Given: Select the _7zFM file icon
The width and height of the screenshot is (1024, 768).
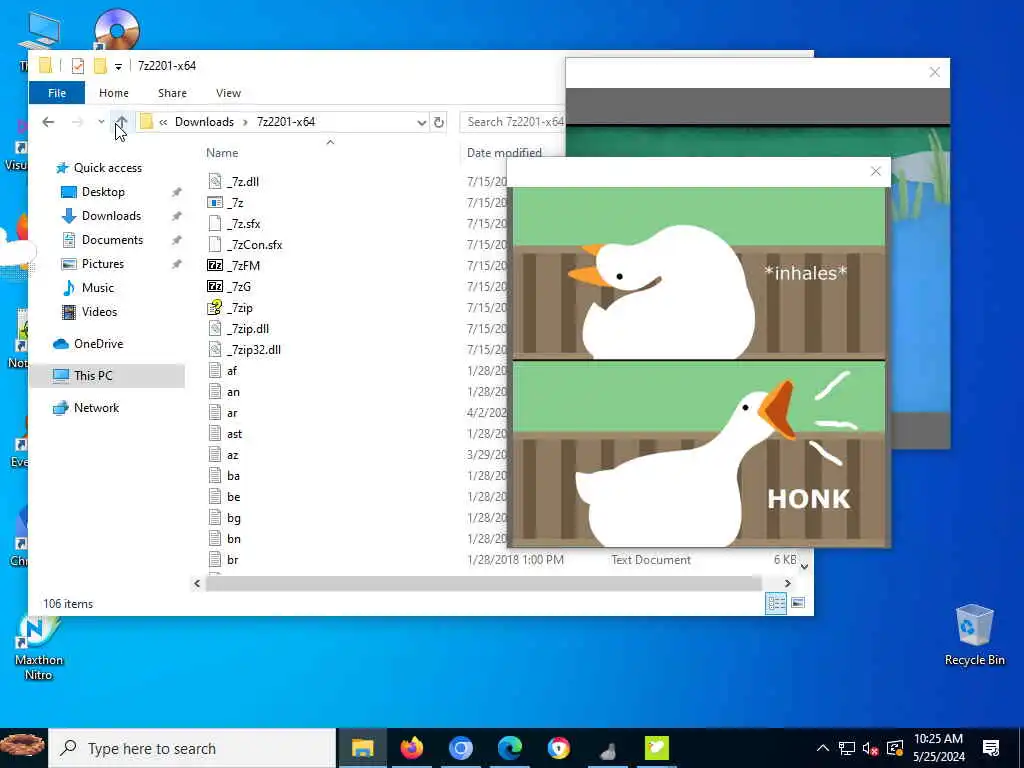Looking at the screenshot, I should coord(215,266).
